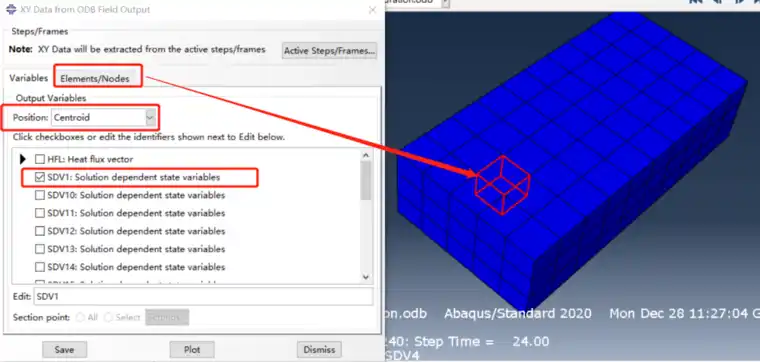Click the Save button
760x362 pixels.
[64, 350]
